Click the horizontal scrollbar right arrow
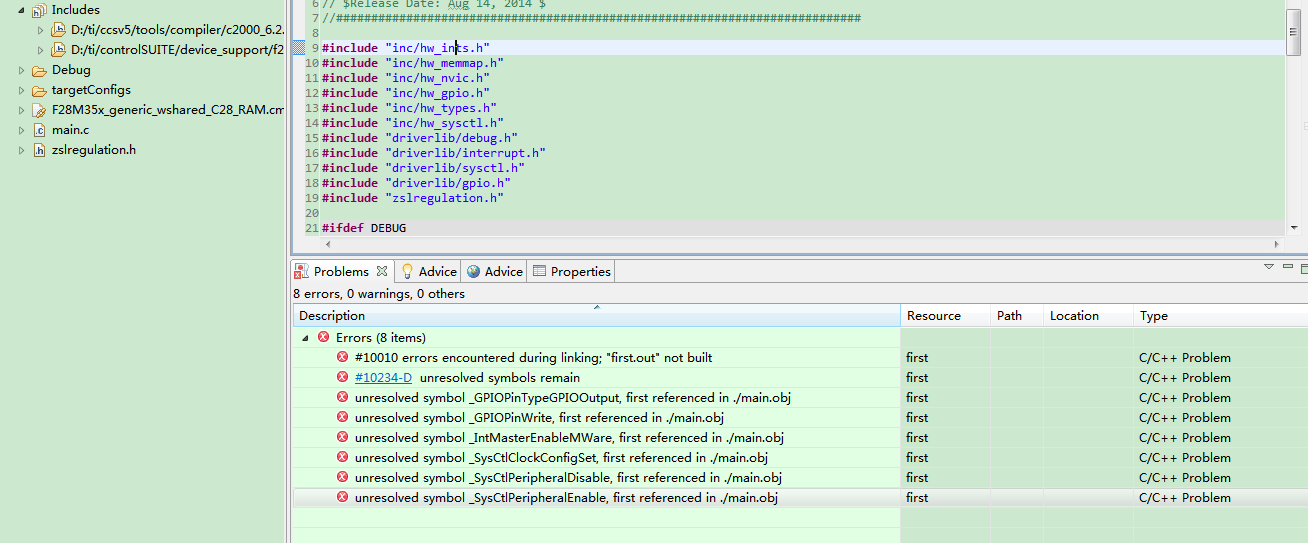This screenshot has width=1308, height=543. click(1276, 244)
